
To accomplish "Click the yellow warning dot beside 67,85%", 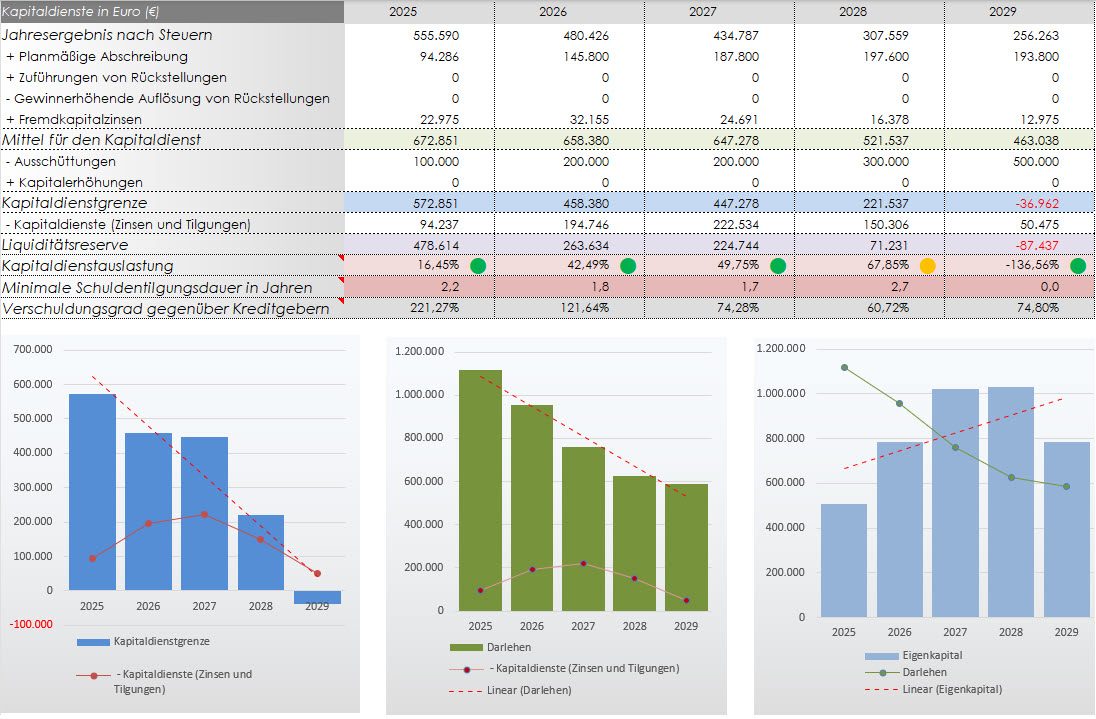I will click(928, 266).
